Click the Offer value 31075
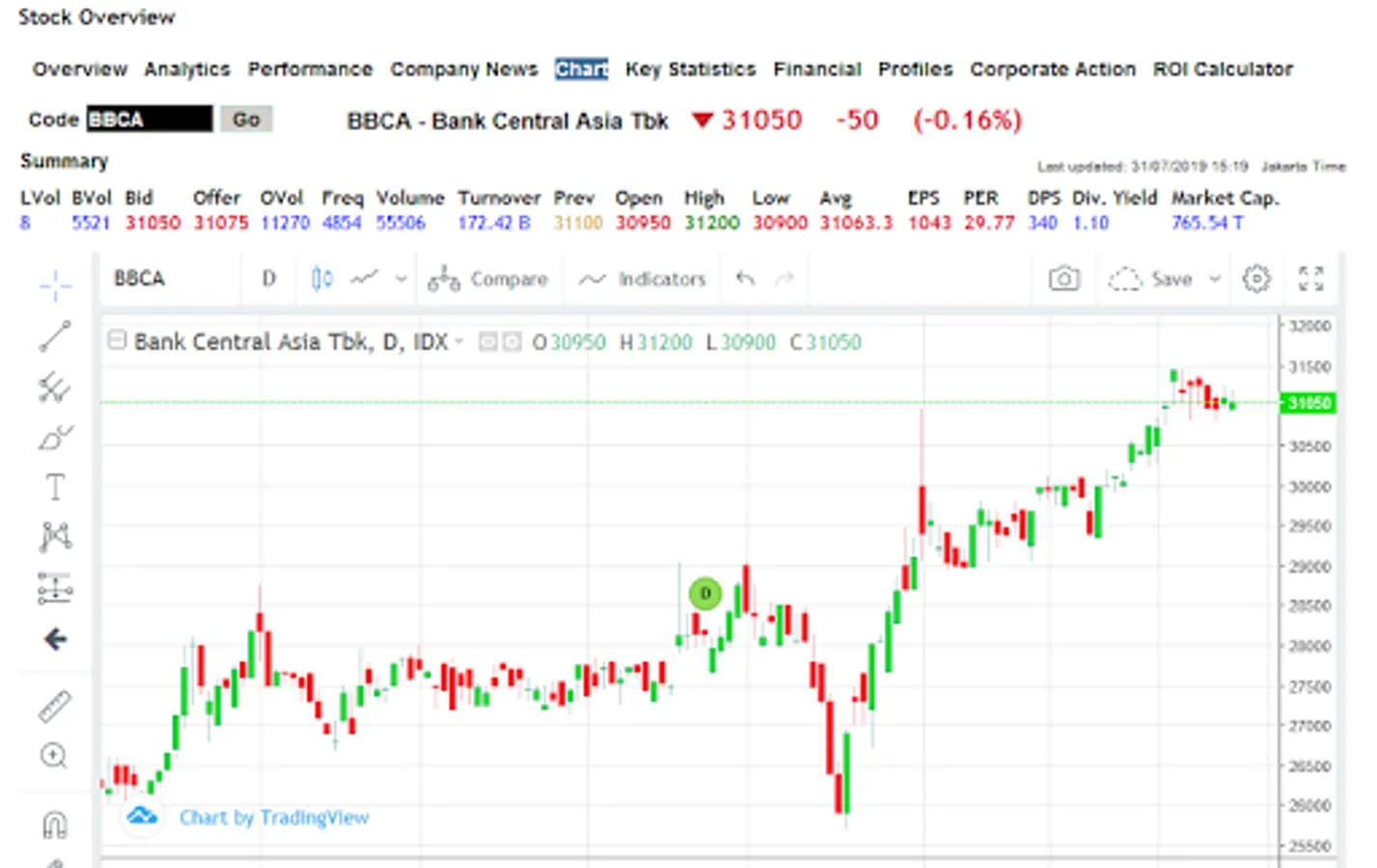Screen dimensions: 1377x868 [221, 223]
